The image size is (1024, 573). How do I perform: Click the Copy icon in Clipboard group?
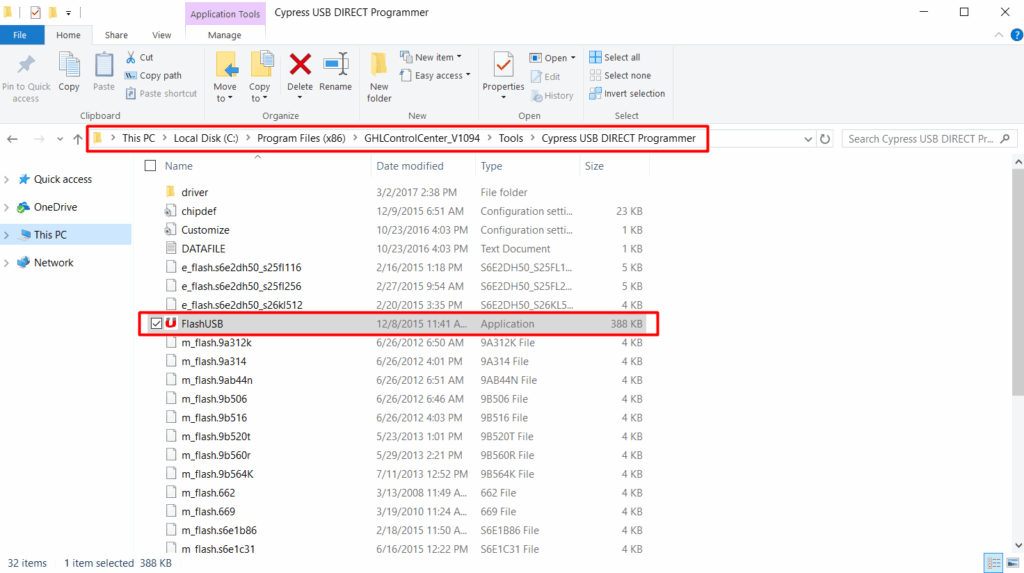pyautogui.click(x=69, y=65)
